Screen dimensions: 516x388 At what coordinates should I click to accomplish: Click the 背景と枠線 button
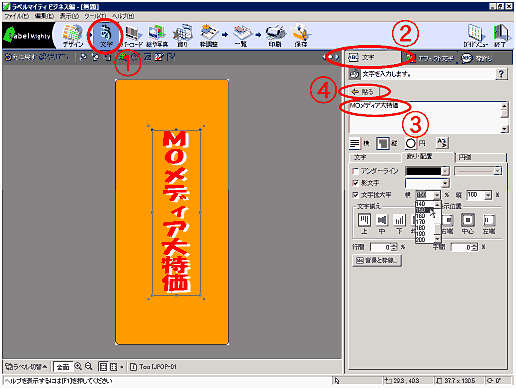377,260
